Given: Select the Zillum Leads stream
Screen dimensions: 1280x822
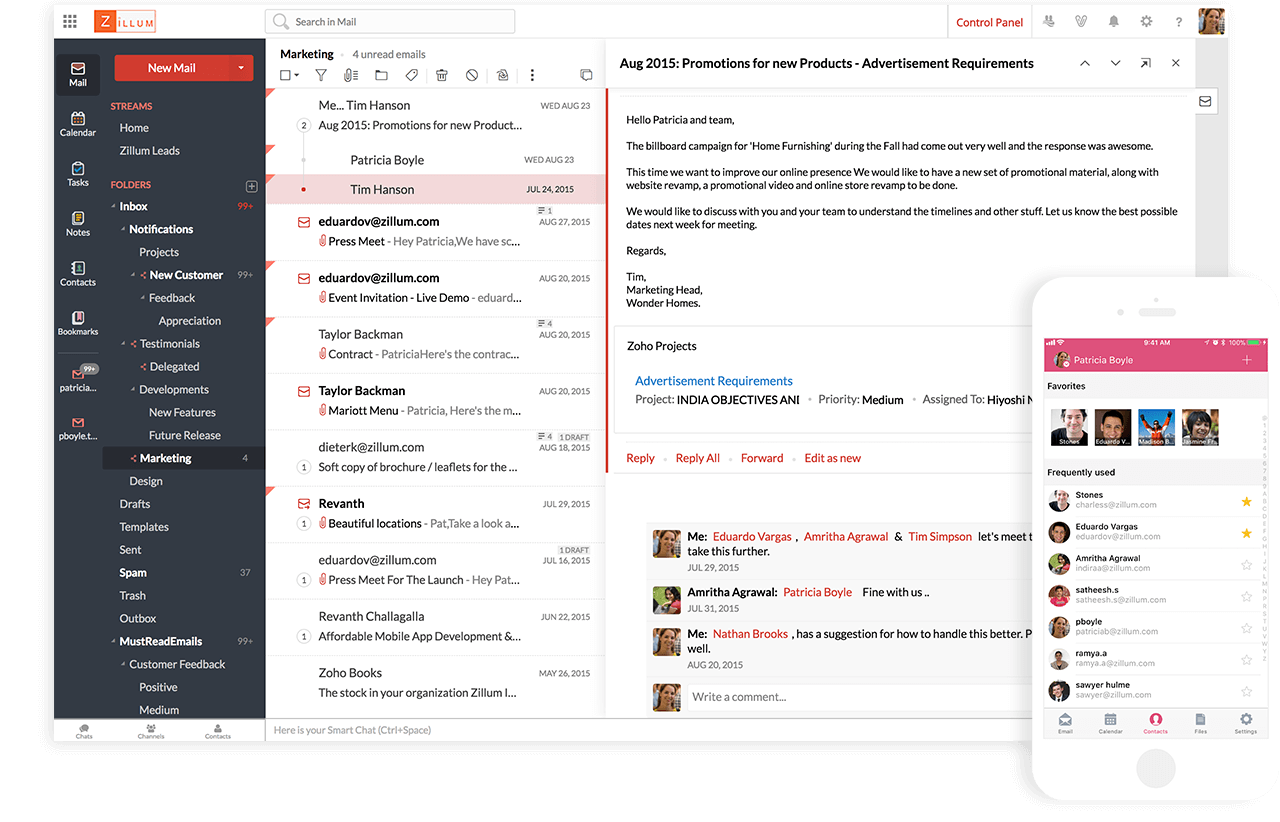Looking at the screenshot, I should (x=150, y=151).
